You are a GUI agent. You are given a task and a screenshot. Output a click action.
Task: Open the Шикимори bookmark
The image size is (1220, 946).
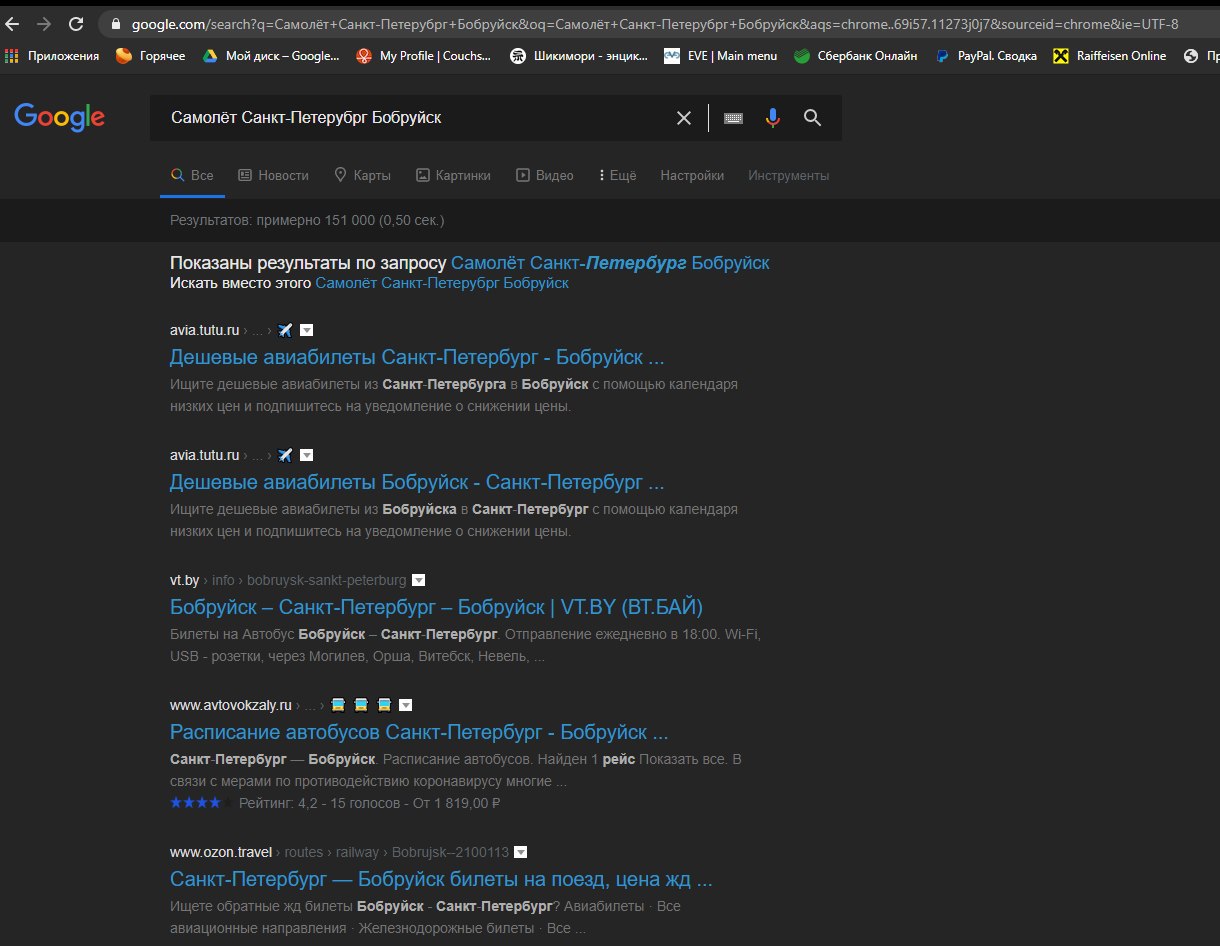579,56
